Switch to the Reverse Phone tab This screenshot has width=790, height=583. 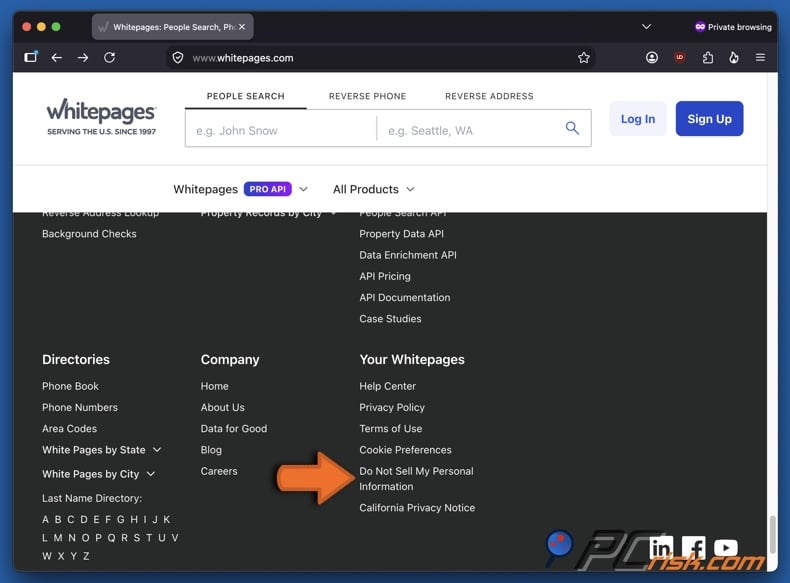click(367, 96)
